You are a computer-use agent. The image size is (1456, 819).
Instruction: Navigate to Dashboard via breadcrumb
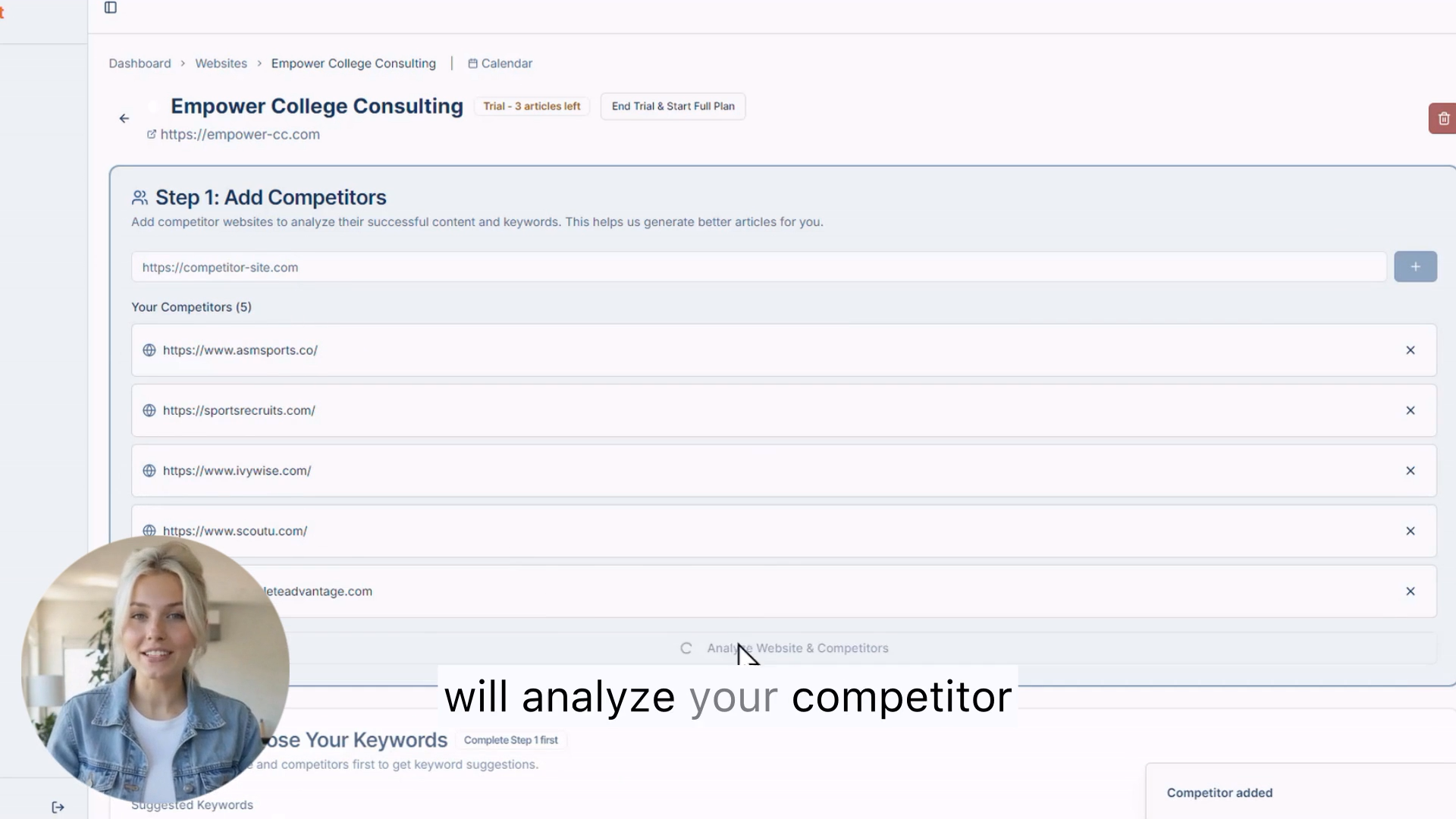click(140, 63)
